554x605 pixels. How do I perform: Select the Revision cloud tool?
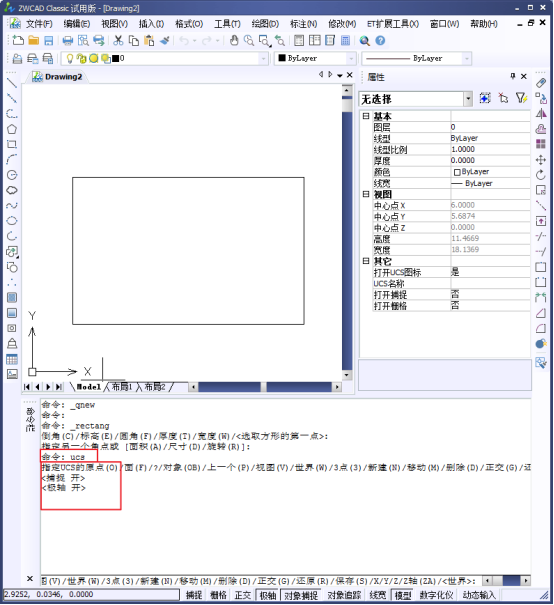tap(12, 190)
